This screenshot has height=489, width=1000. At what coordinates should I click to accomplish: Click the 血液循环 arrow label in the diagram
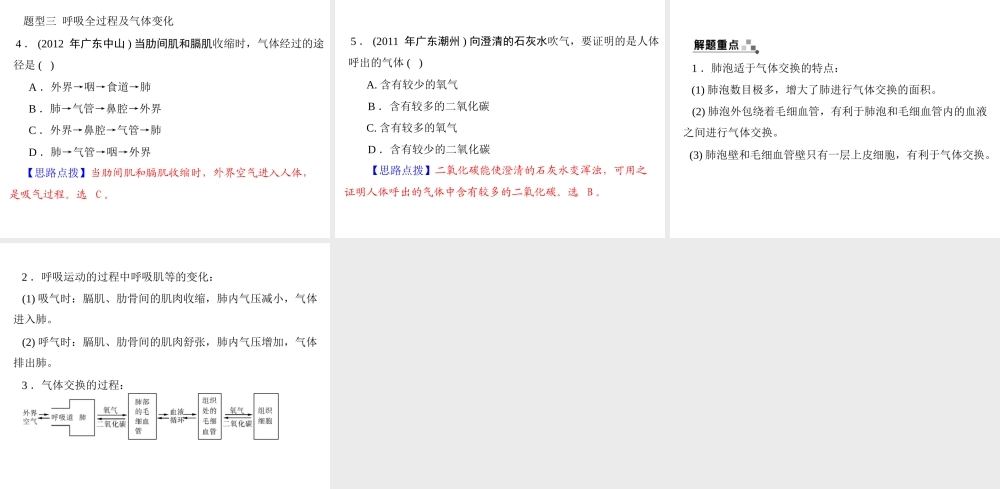(x=177, y=416)
